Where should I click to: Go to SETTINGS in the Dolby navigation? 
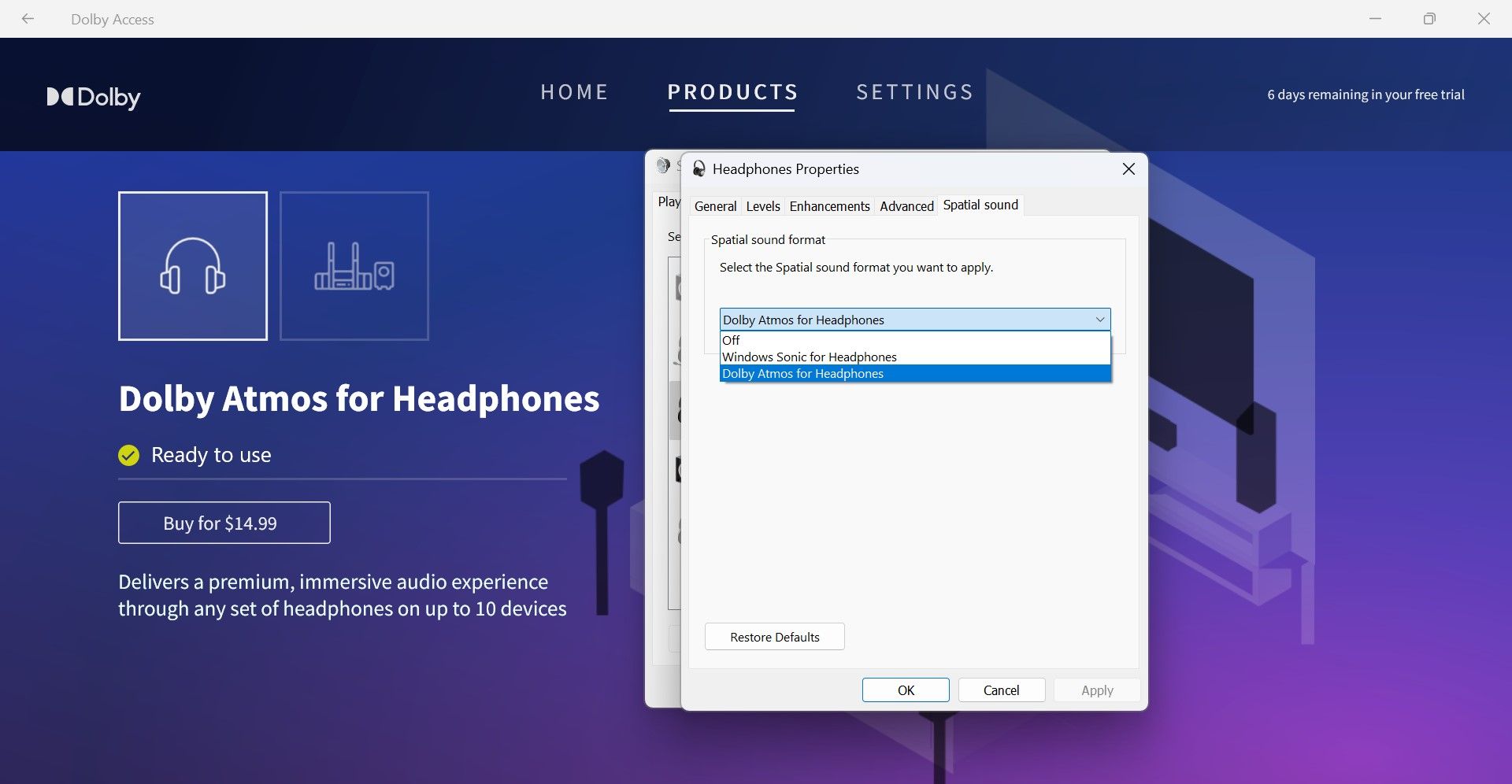coord(914,92)
